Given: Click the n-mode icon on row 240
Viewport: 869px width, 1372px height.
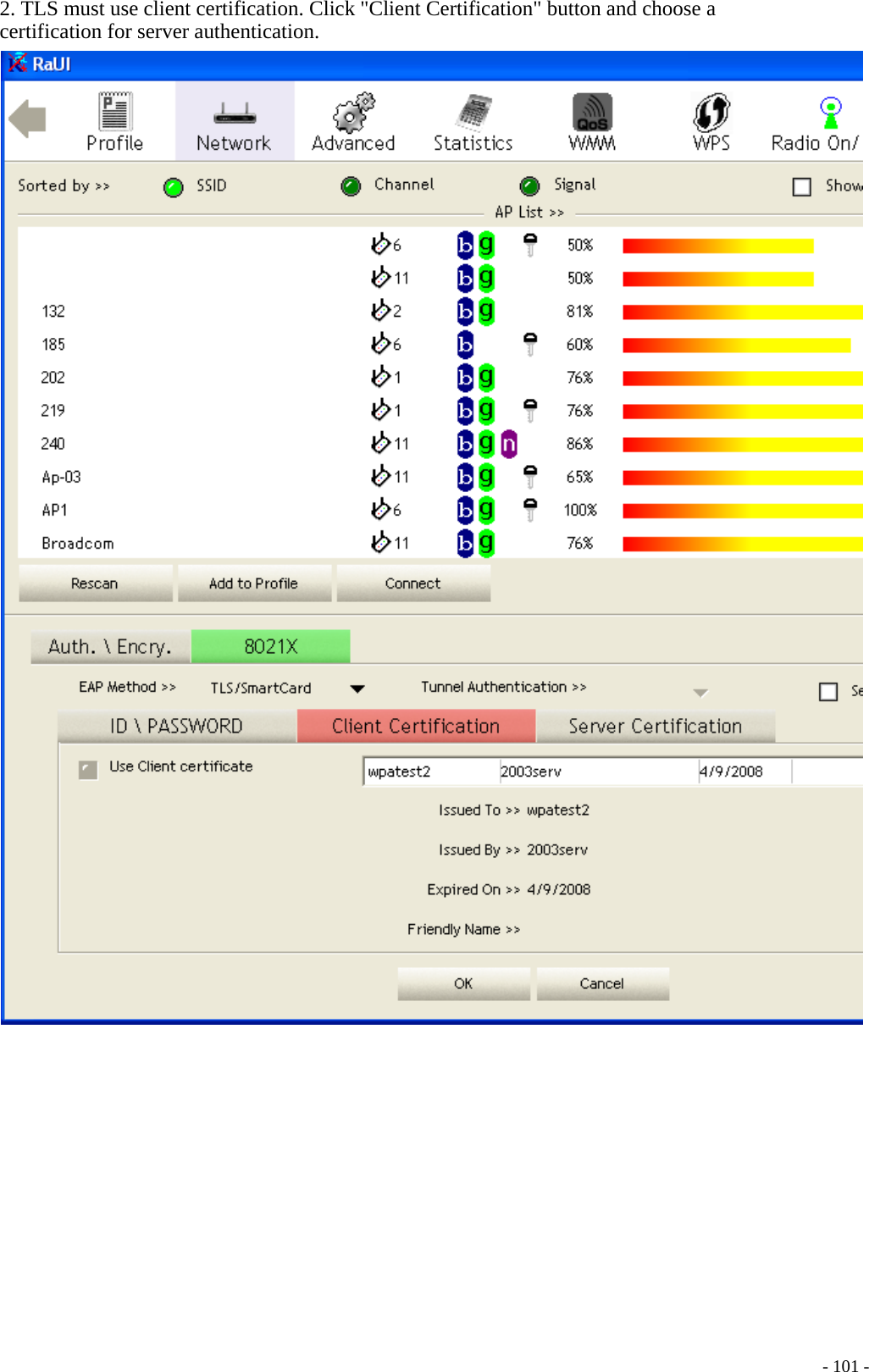Looking at the screenshot, I should pyautogui.click(x=509, y=444).
